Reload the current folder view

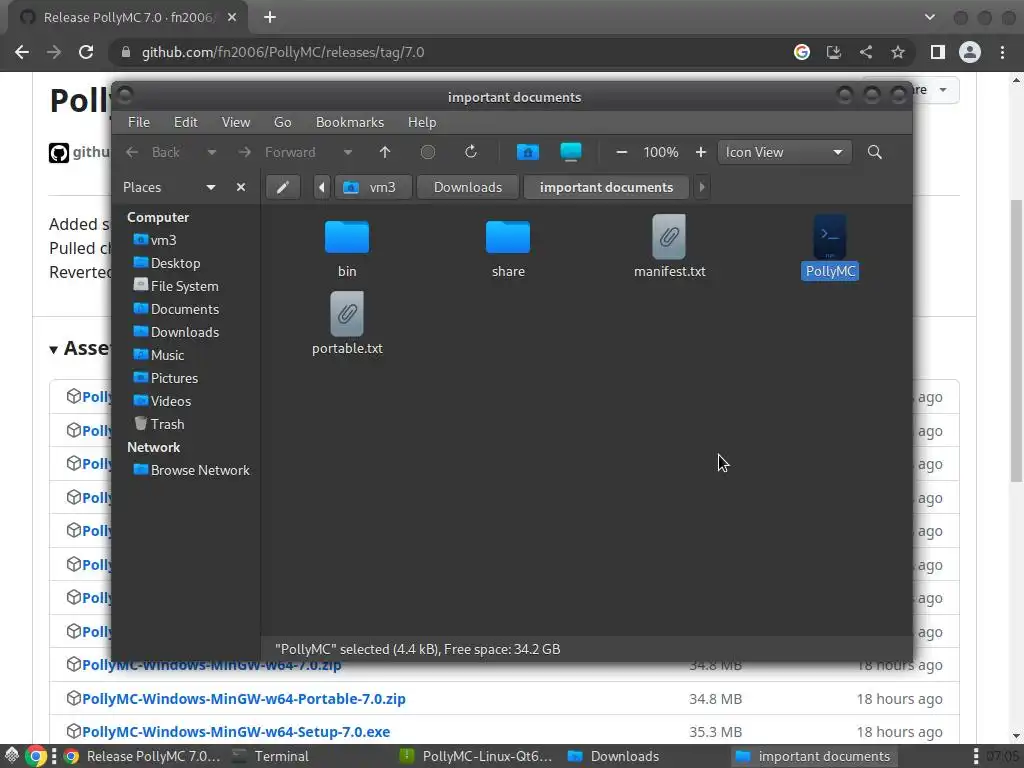coord(470,152)
